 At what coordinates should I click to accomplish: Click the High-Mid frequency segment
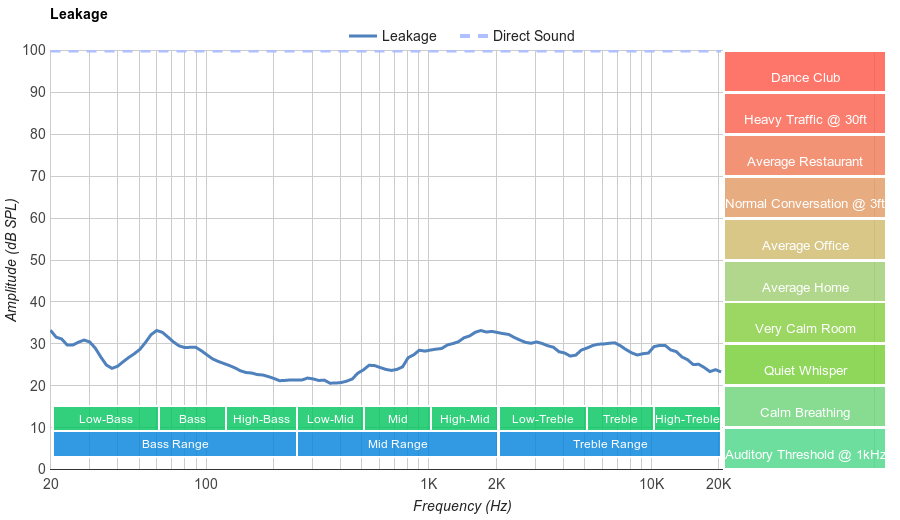point(465,419)
